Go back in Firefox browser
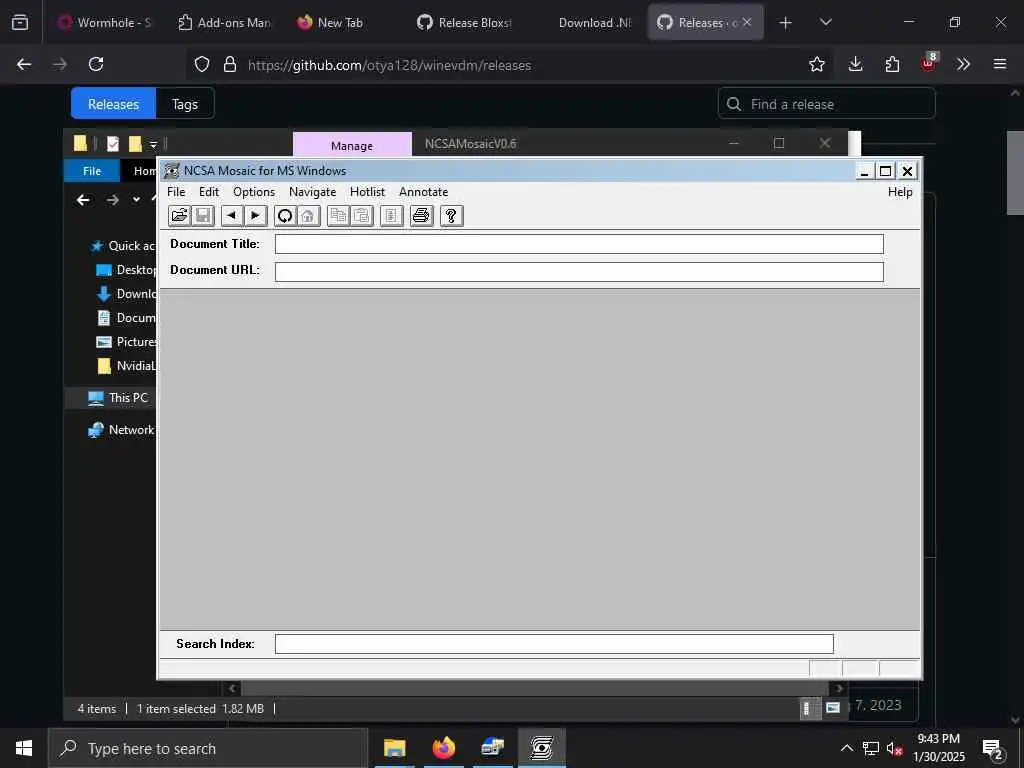 (x=24, y=64)
